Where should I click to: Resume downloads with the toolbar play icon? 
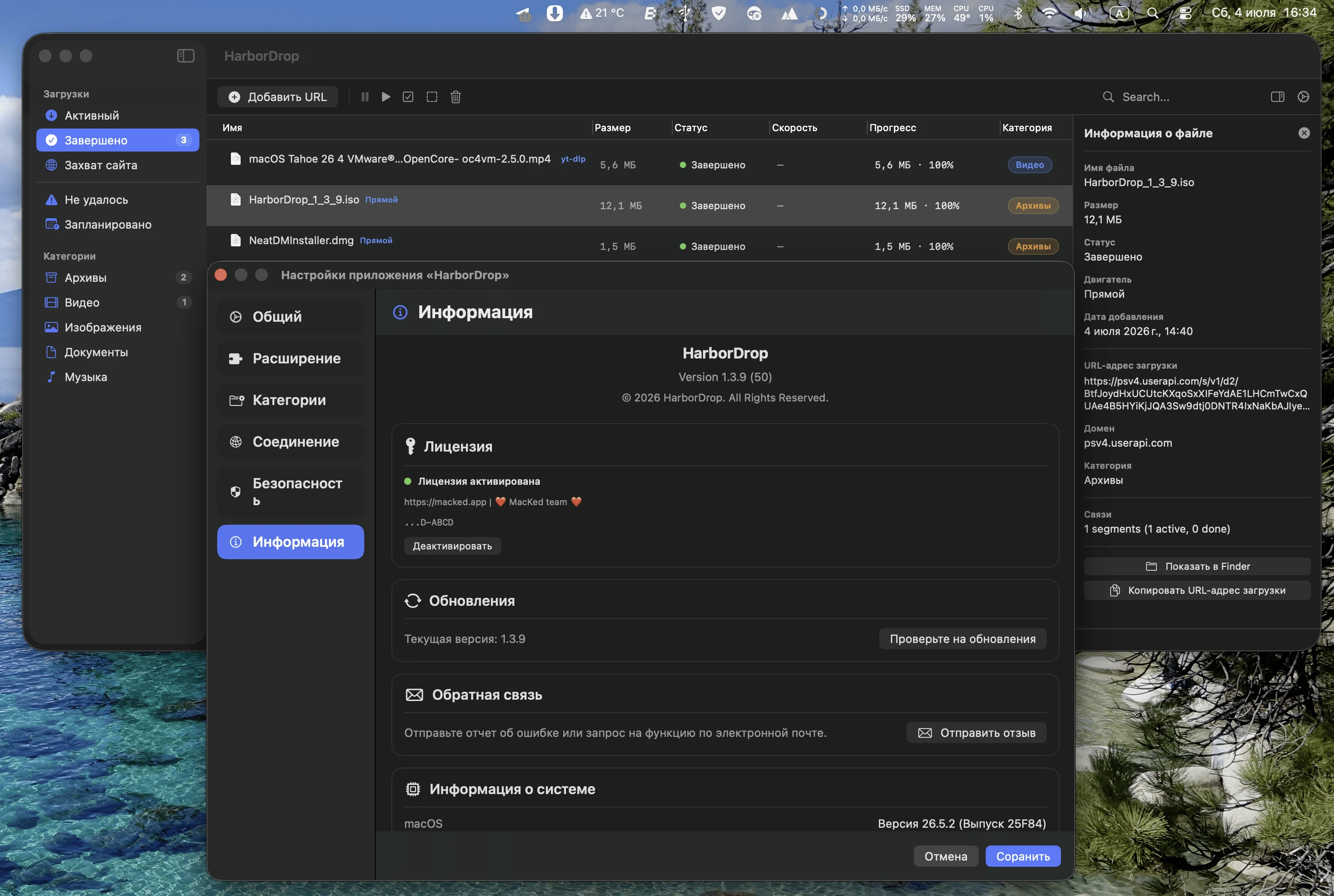tap(386, 97)
